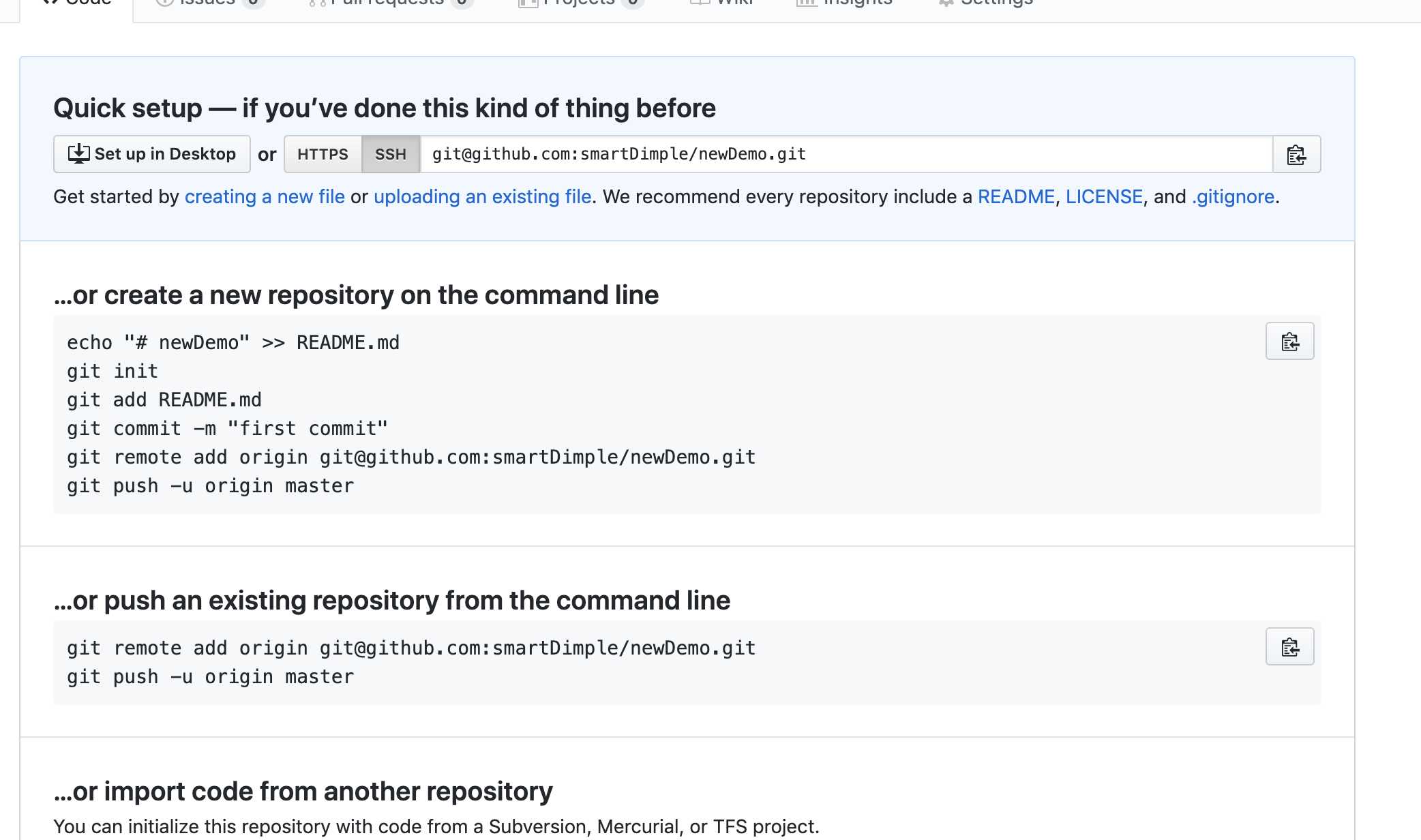Viewport: 1421px width, 840px height.
Task: Copy the new repository commands to clipboard
Action: click(x=1289, y=341)
